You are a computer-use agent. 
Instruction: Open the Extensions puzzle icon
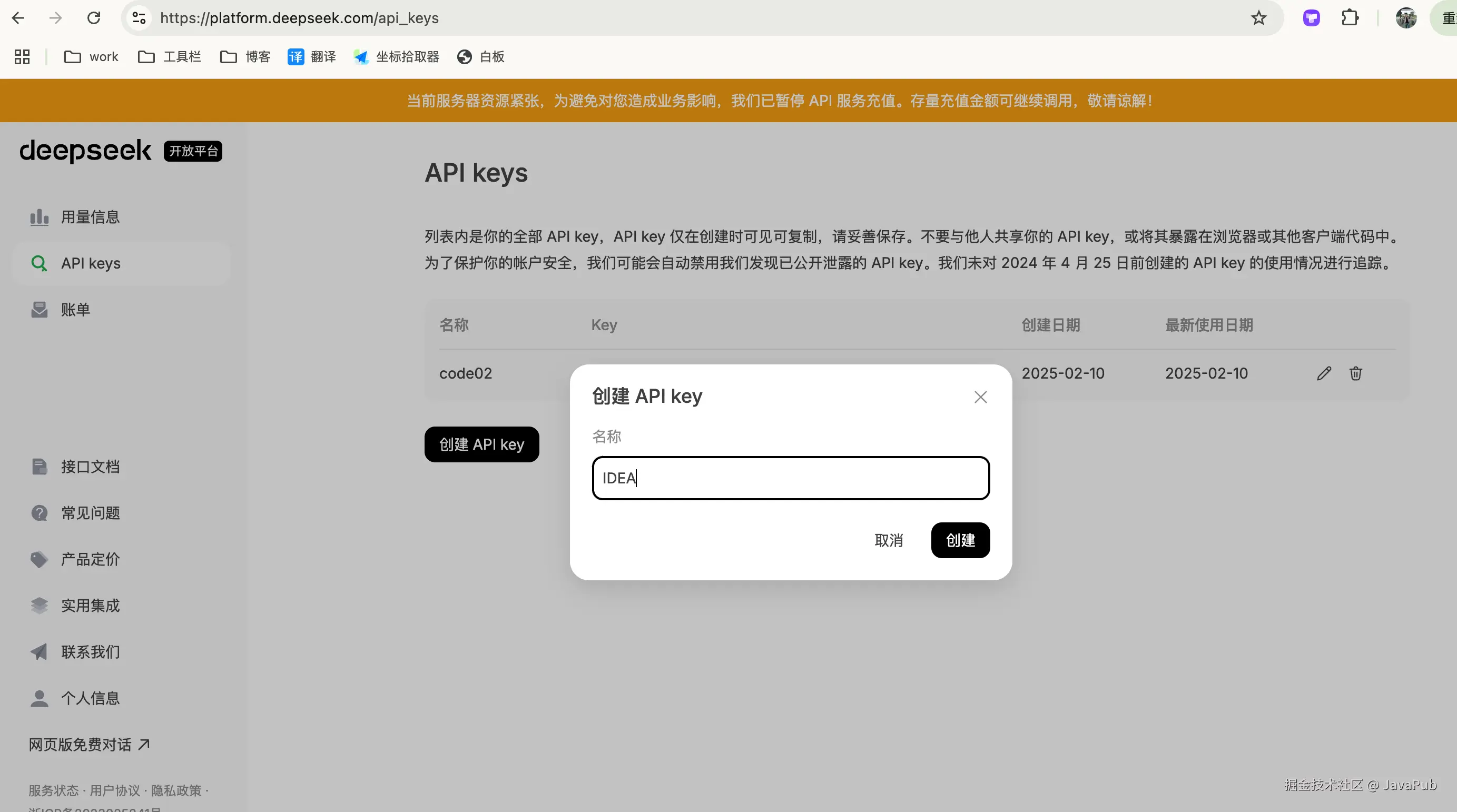click(x=1350, y=18)
